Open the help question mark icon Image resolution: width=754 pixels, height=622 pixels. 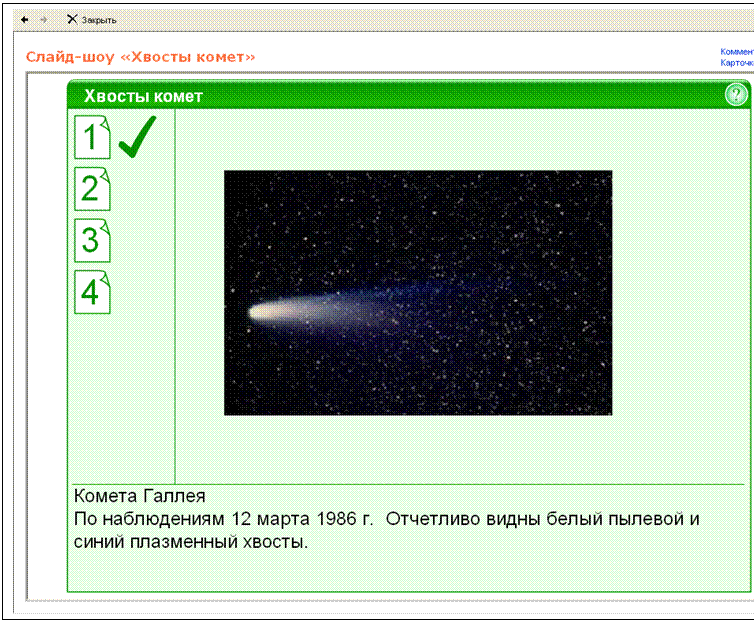click(736, 94)
